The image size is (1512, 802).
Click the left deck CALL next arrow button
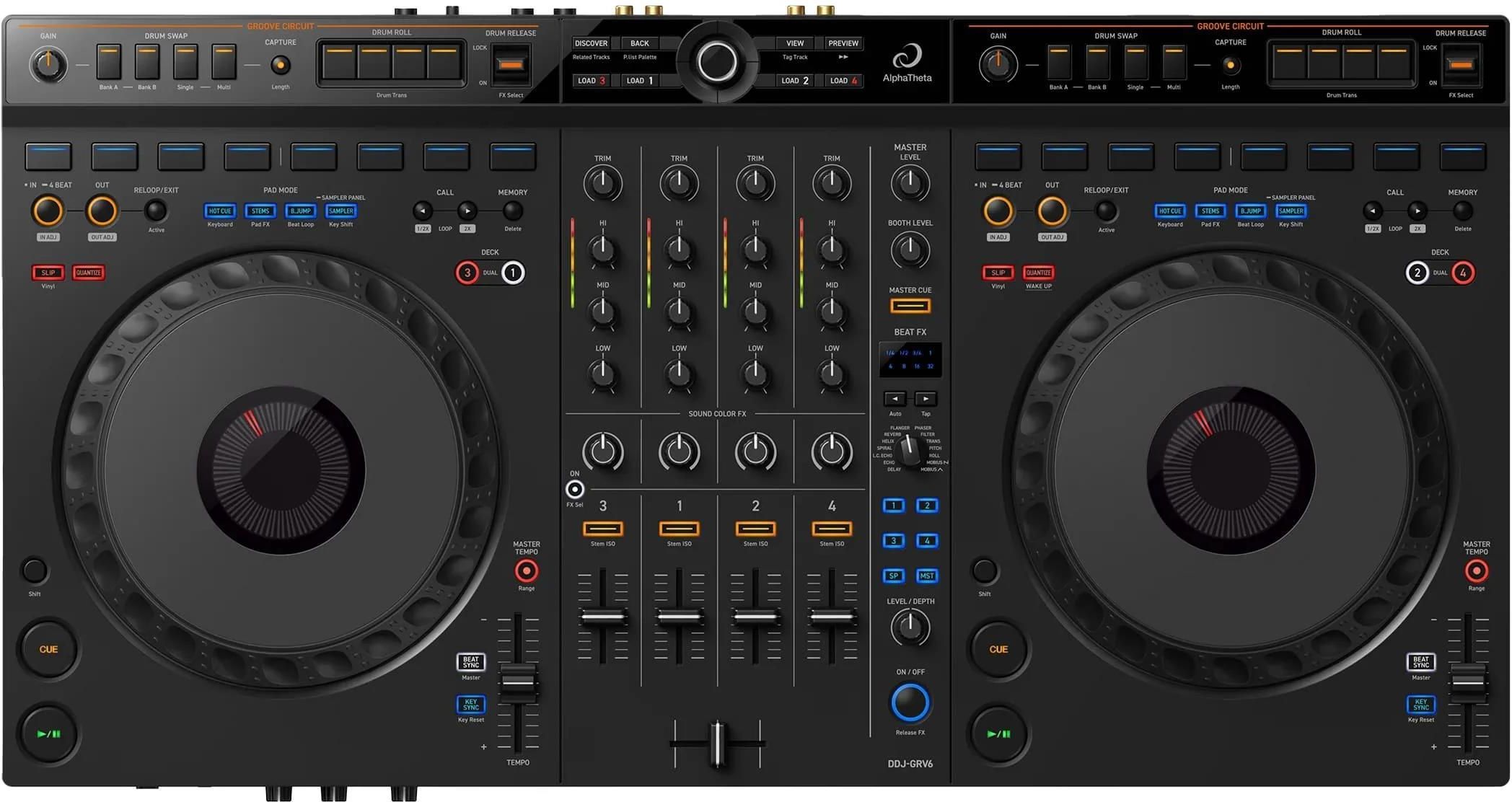coord(467,211)
